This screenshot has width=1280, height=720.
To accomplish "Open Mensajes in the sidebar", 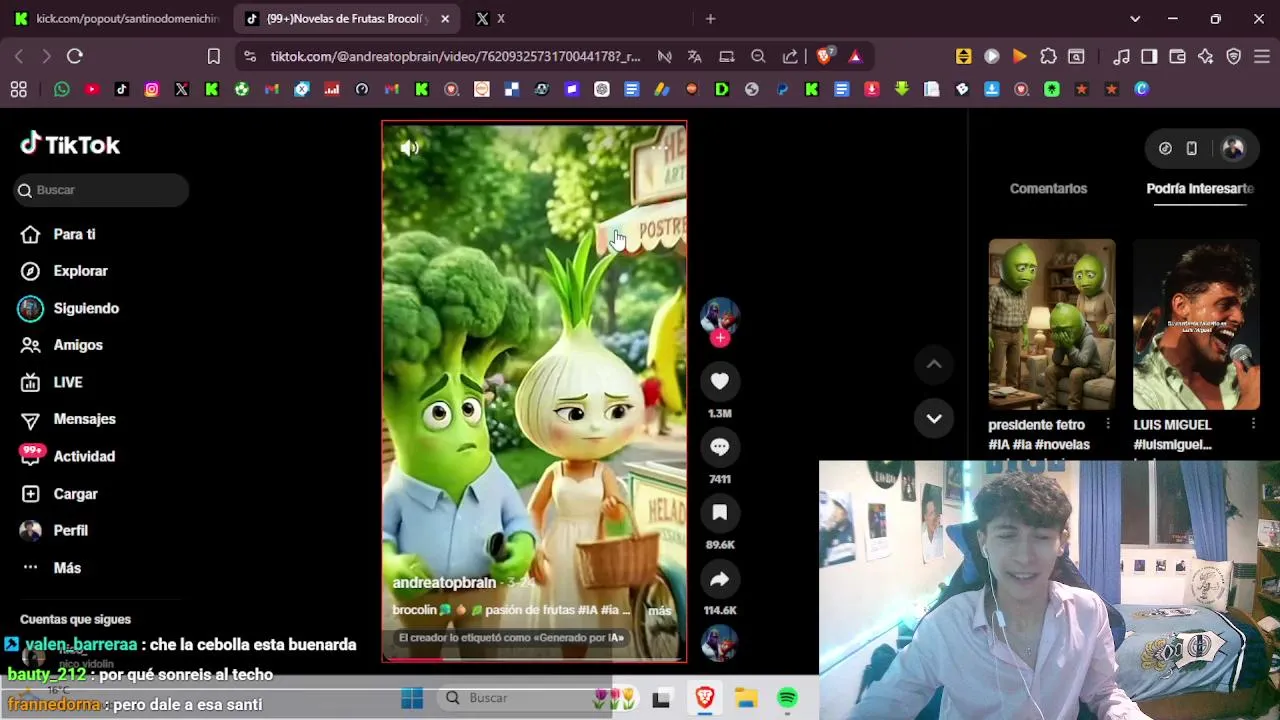I will click(x=84, y=419).
